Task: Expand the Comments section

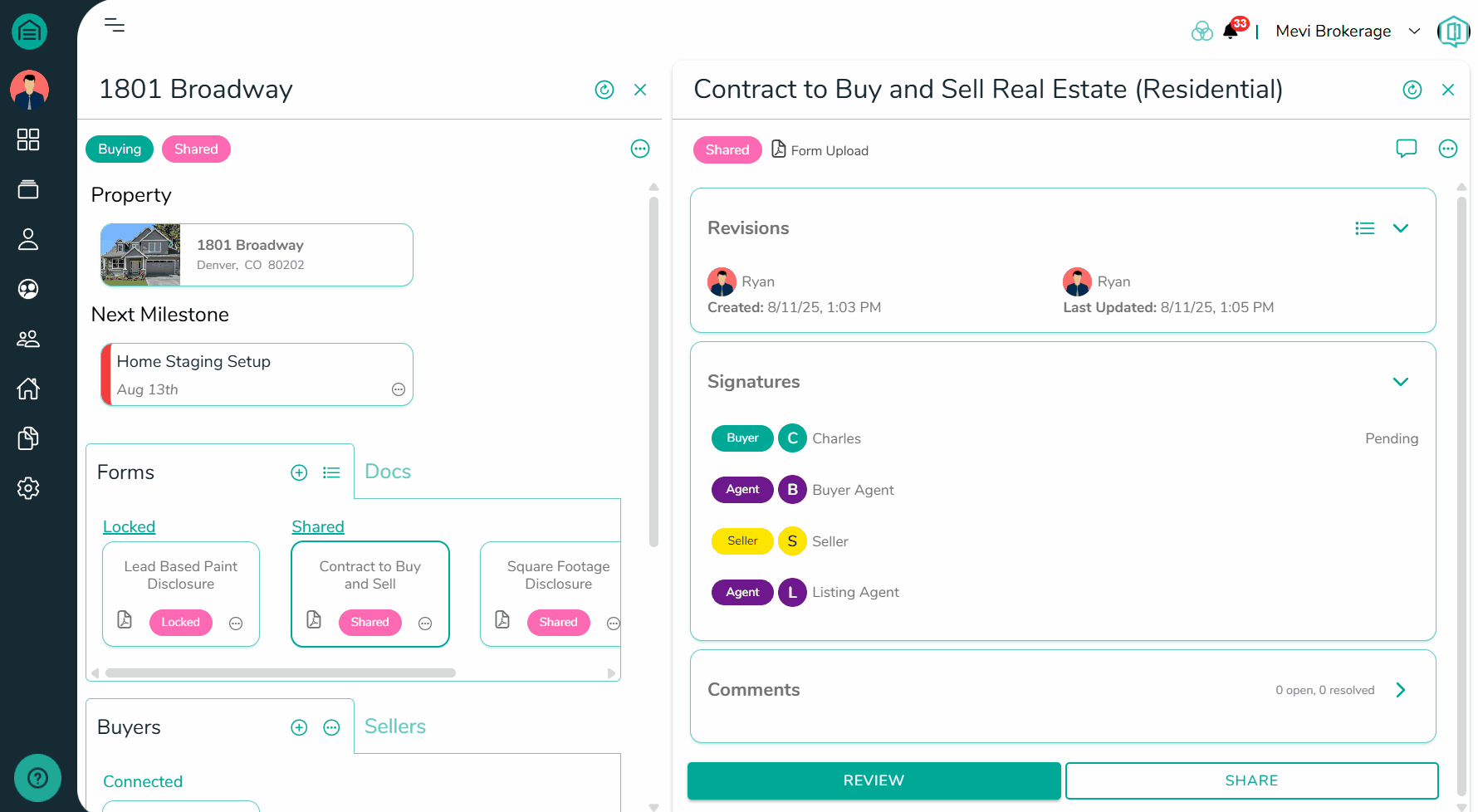Action: [x=1401, y=690]
